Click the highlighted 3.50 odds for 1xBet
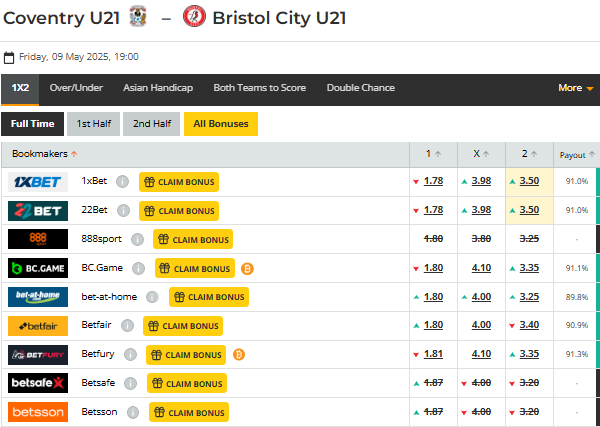This screenshot has width=600, height=427. pyautogui.click(x=530, y=182)
